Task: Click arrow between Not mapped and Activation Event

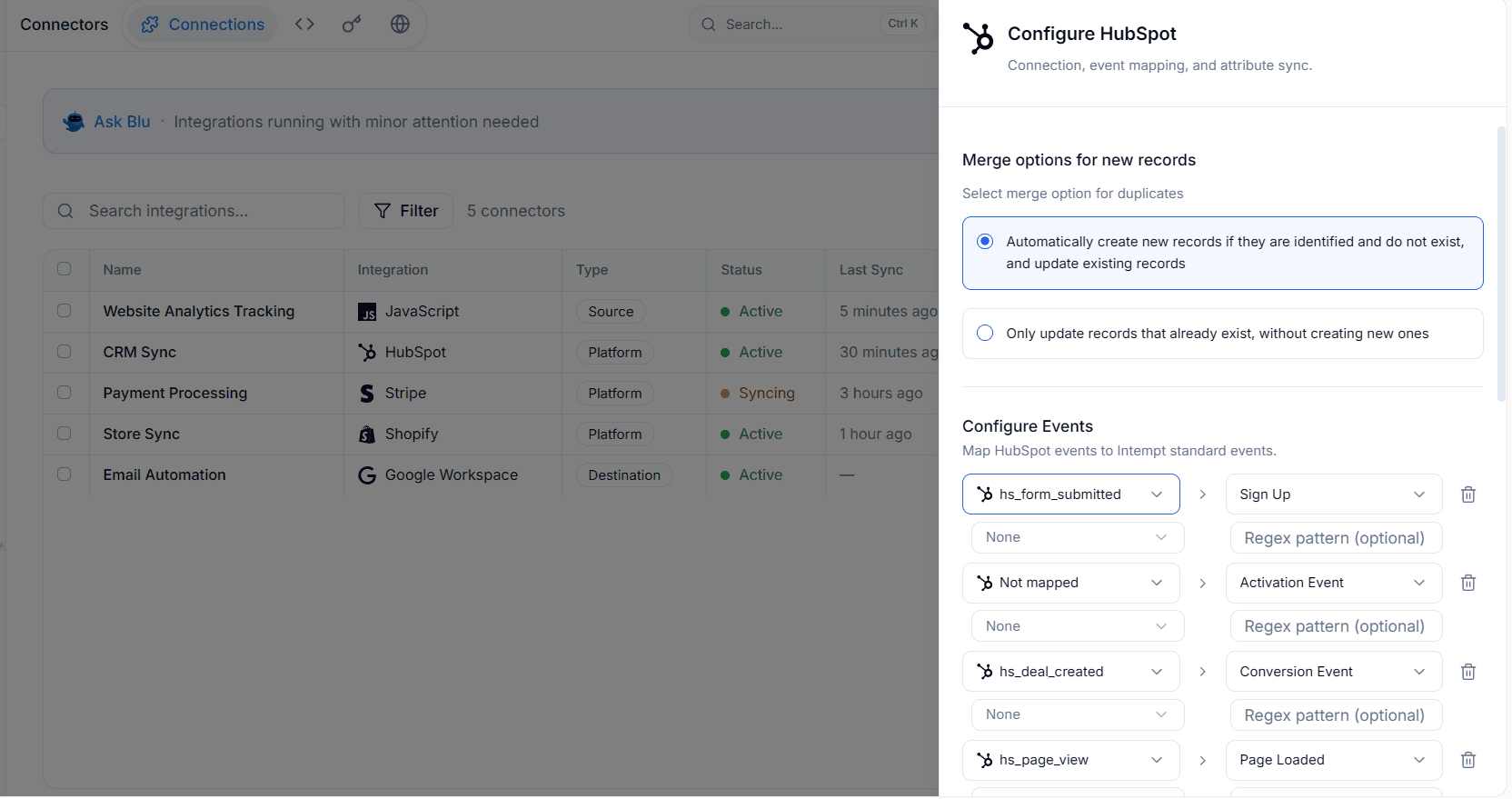Action: (x=1203, y=583)
